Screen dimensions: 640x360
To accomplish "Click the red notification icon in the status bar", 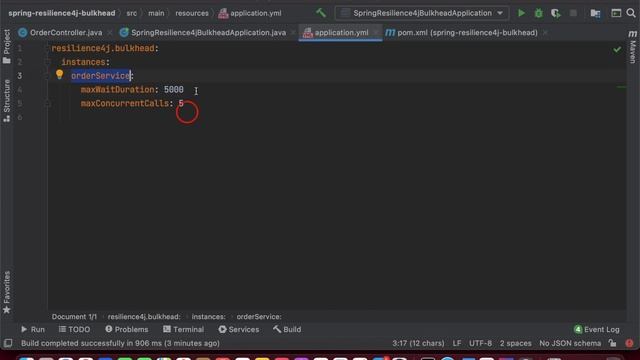I will point(629,343).
